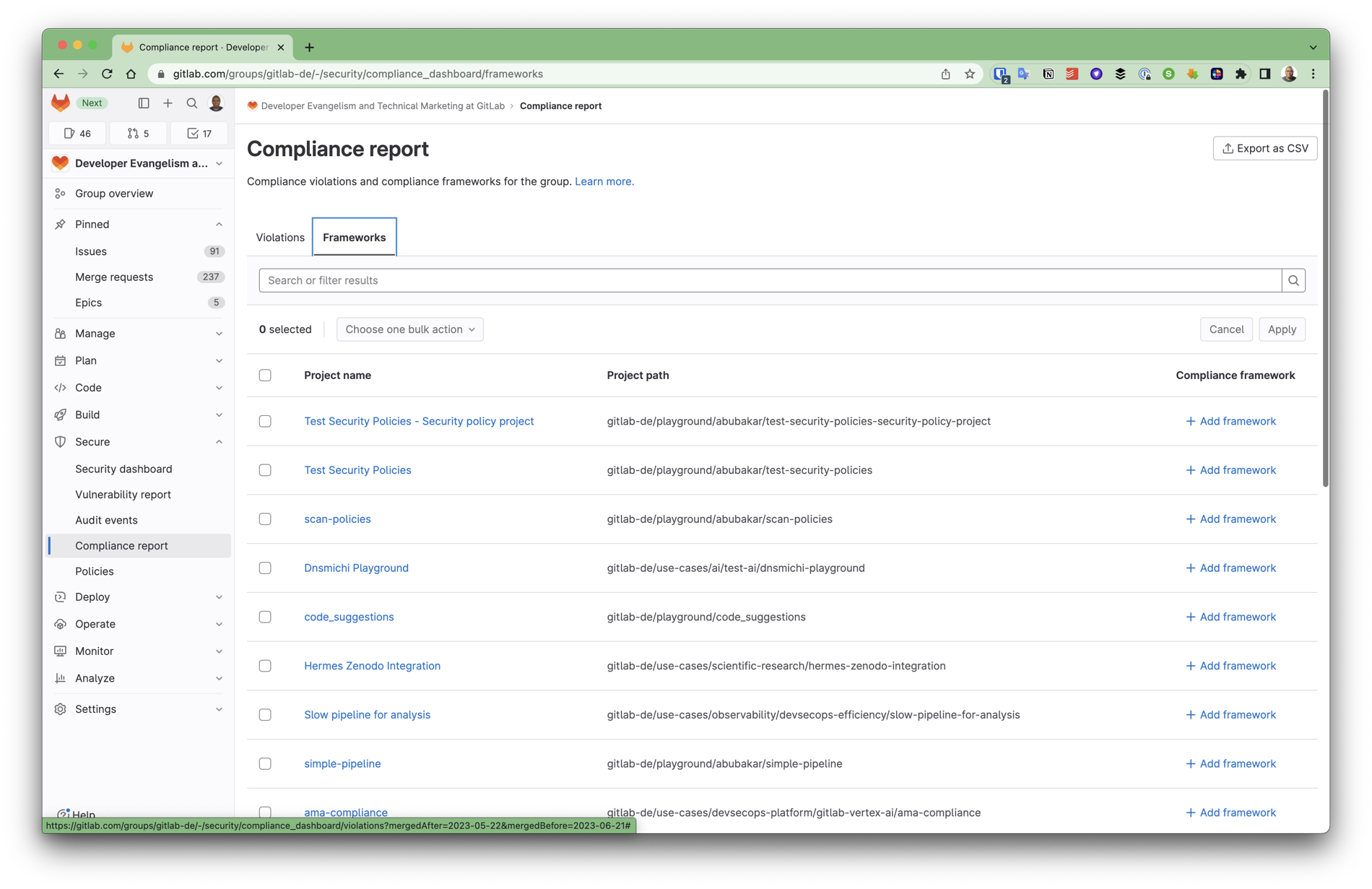
Task: Click the browser side panel icon
Action: click(1264, 74)
